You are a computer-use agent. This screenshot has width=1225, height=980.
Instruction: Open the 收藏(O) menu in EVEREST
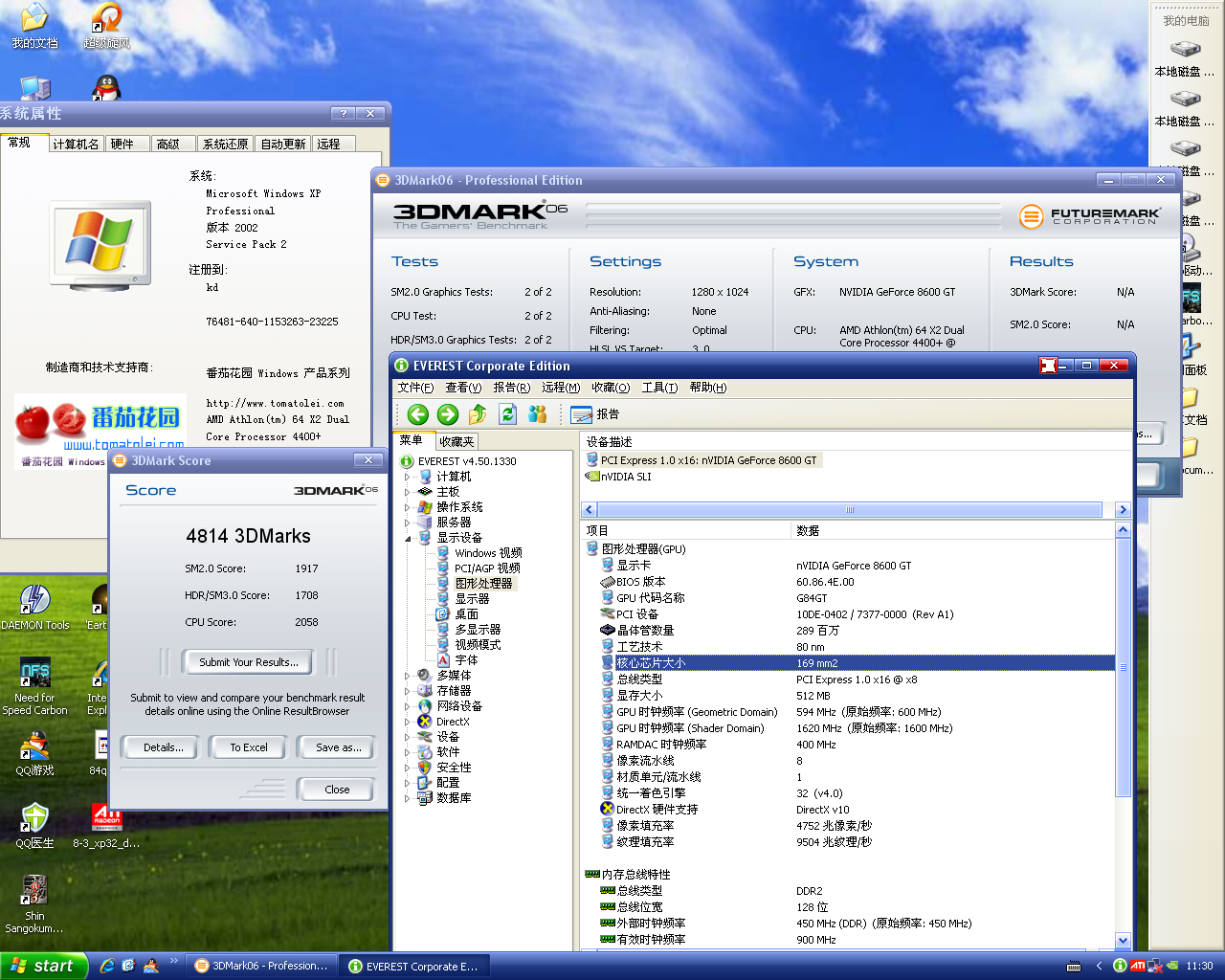pos(611,388)
